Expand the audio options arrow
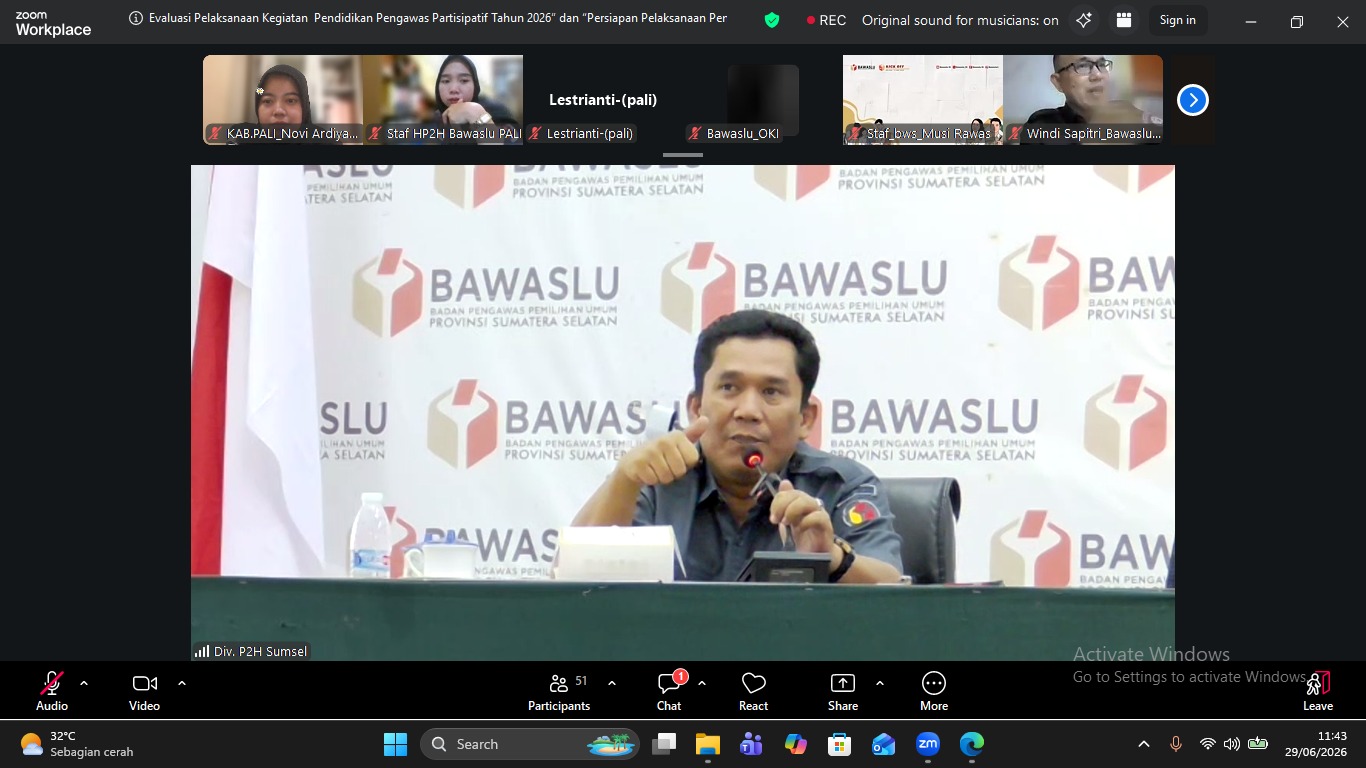Image resolution: width=1366 pixels, height=768 pixels. (84, 684)
